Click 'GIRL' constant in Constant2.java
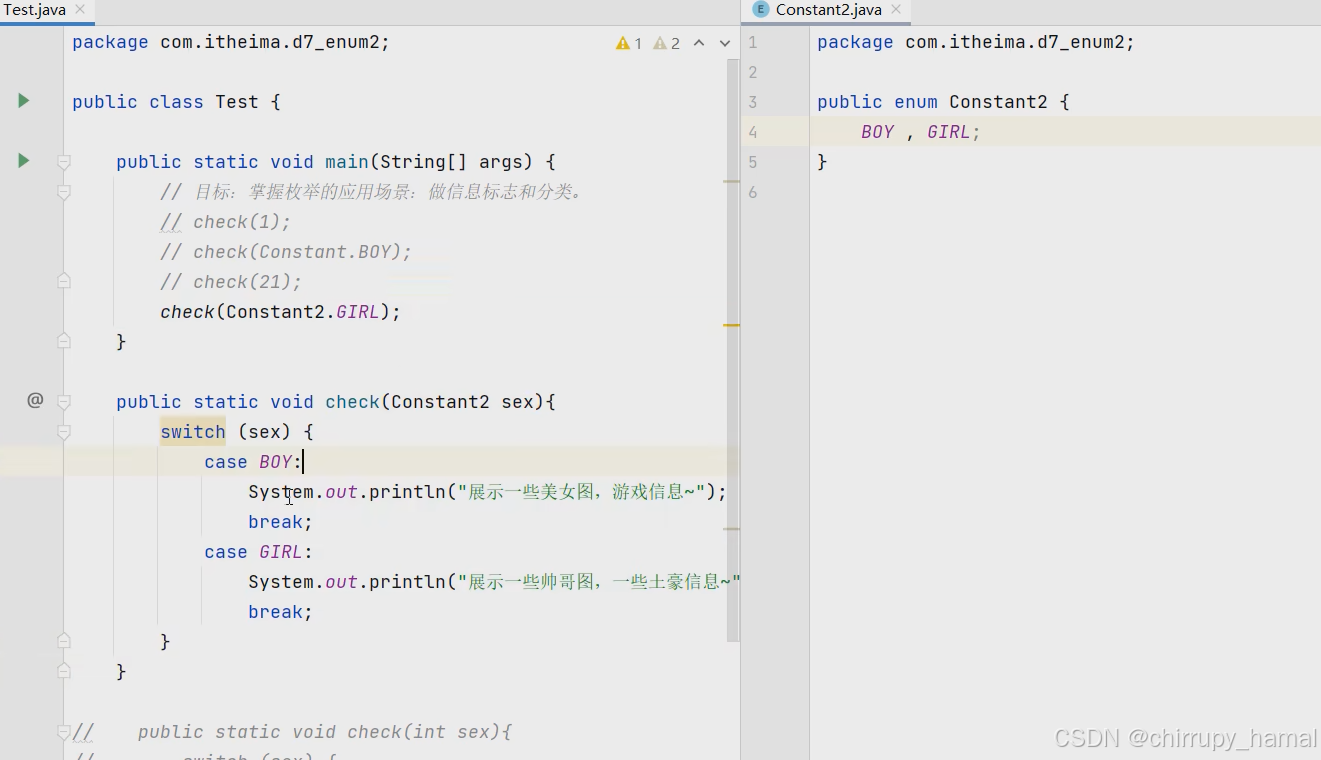This screenshot has height=760, width=1321. point(948,132)
